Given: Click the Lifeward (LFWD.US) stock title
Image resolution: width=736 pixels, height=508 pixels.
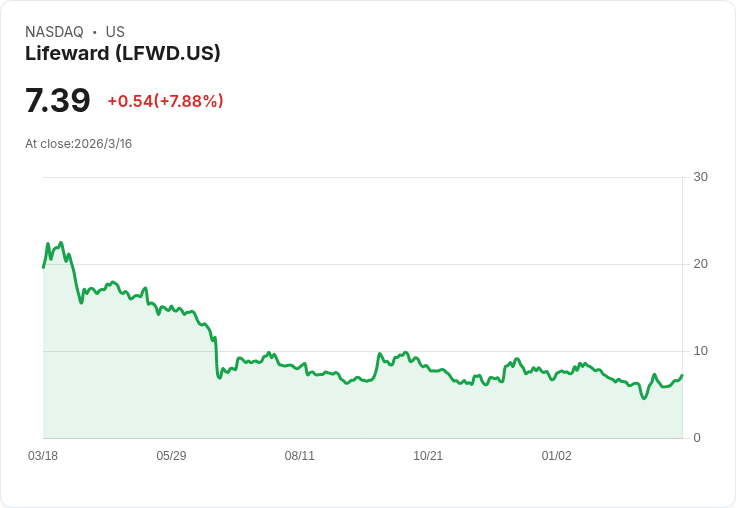Looking at the screenshot, I should [122, 53].
